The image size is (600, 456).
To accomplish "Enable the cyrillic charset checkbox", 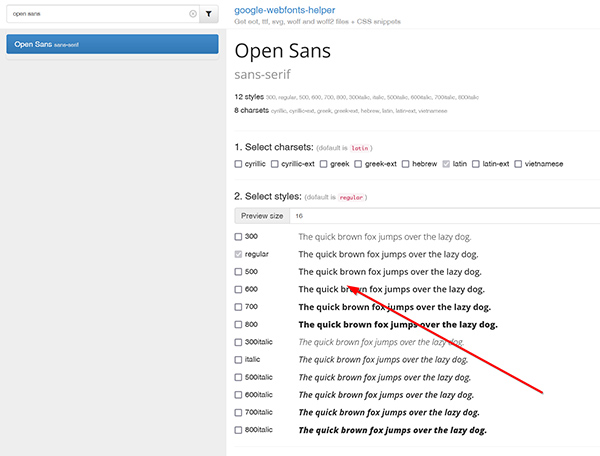I will (x=238, y=164).
